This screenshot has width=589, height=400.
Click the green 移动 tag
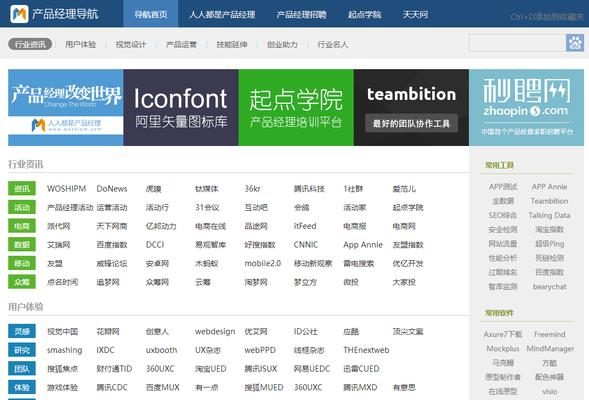(22, 263)
